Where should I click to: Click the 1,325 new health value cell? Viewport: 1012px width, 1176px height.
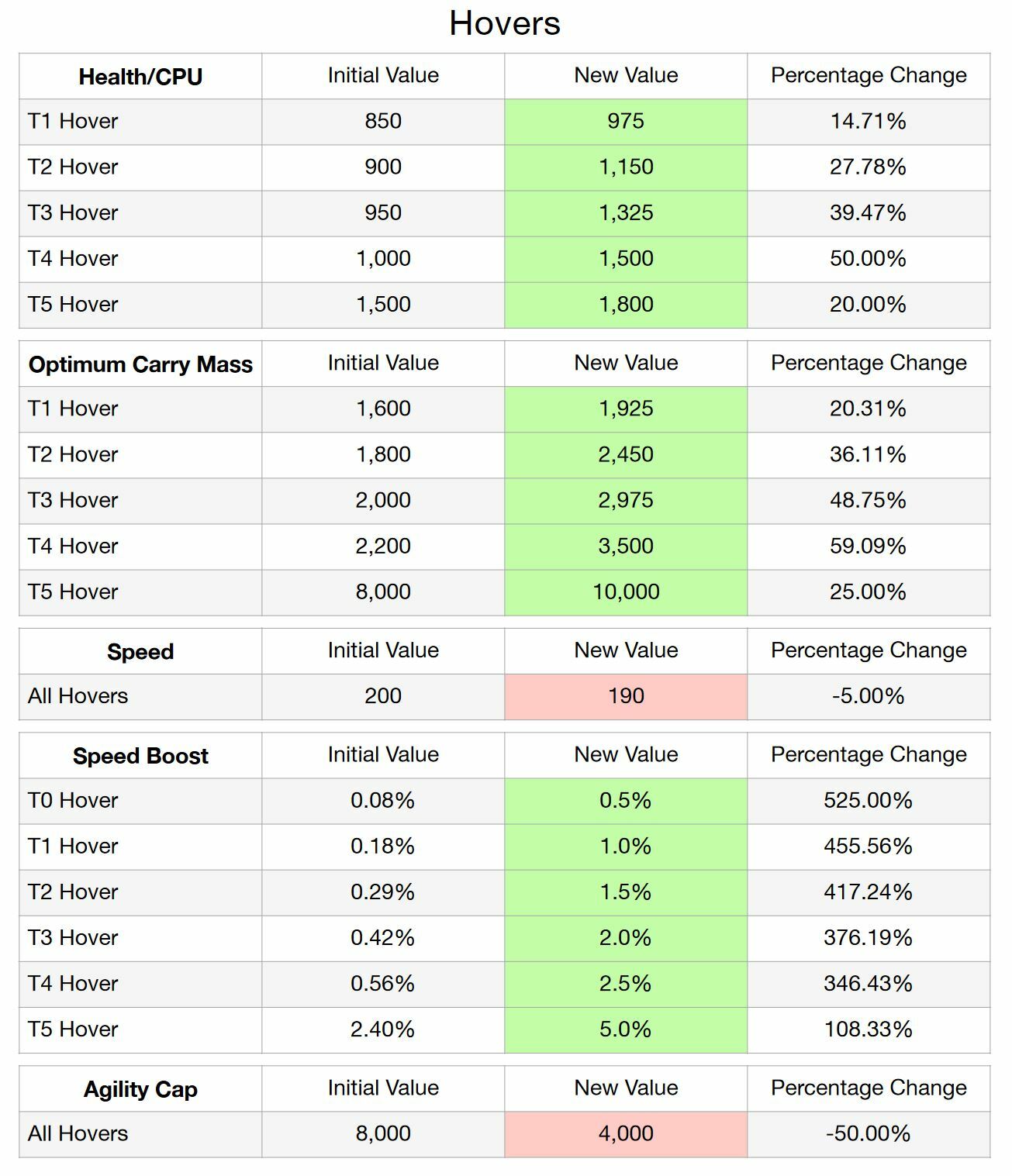tap(626, 213)
